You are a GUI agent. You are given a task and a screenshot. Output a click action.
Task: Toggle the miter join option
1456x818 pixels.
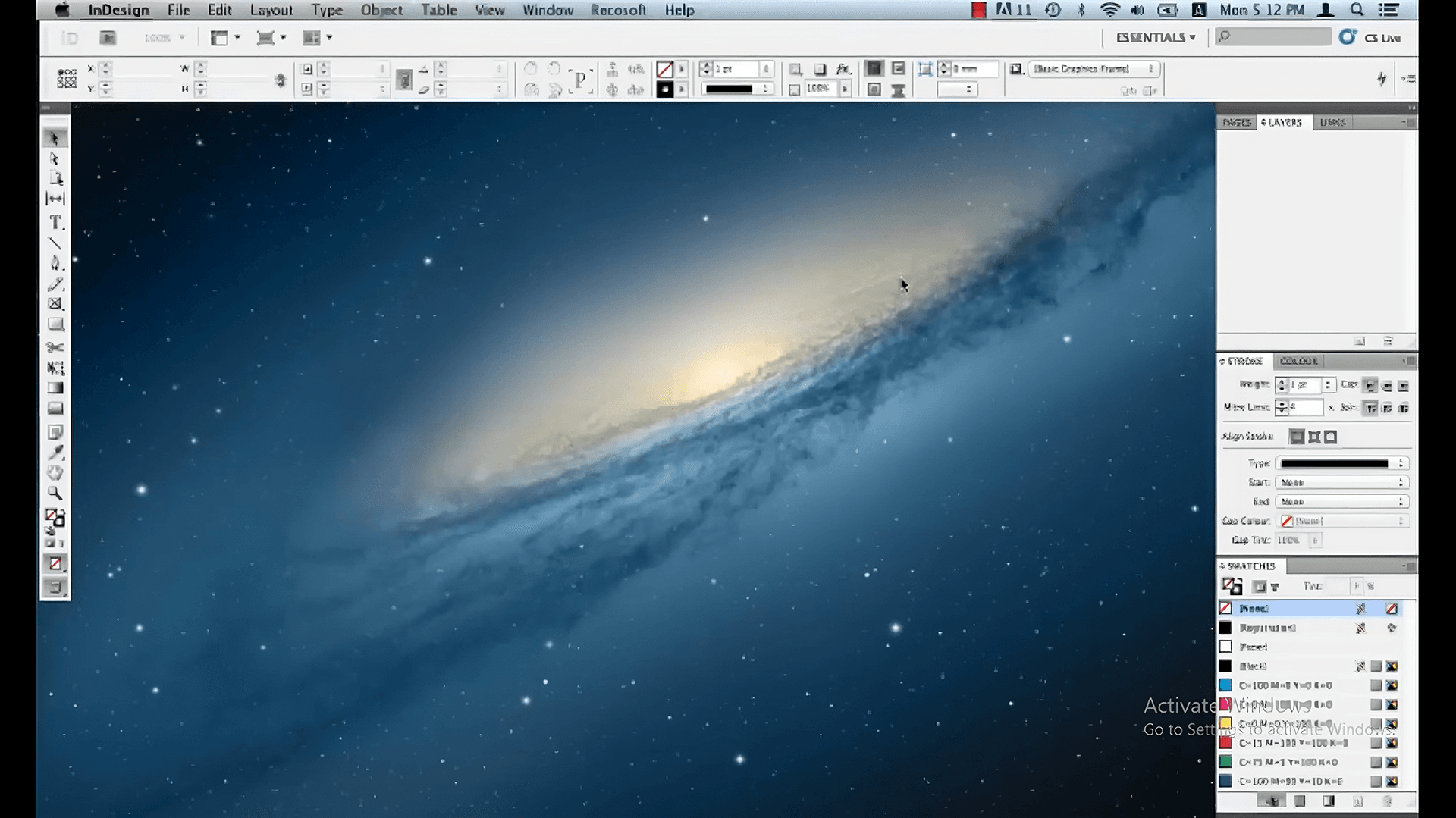(x=1370, y=408)
